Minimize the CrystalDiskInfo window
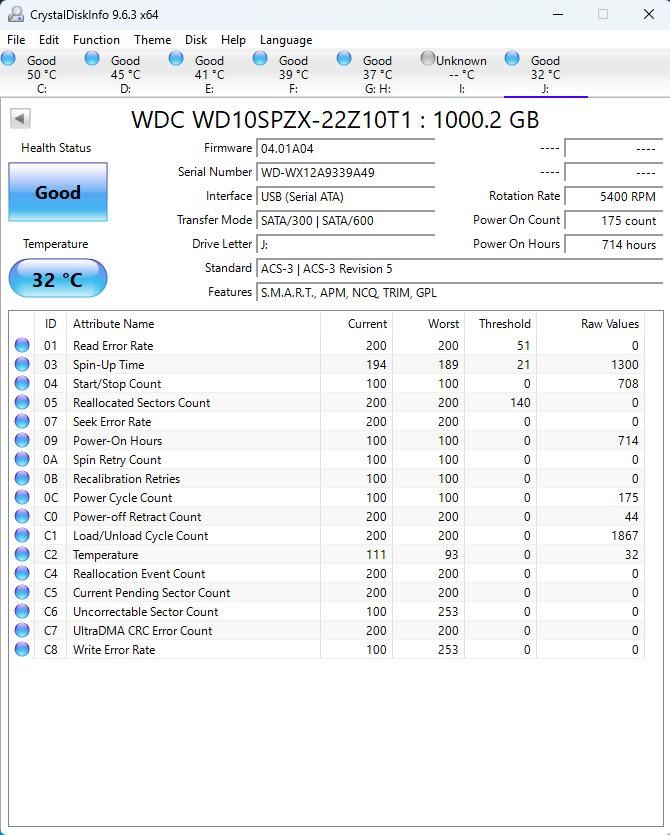 point(558,14)
